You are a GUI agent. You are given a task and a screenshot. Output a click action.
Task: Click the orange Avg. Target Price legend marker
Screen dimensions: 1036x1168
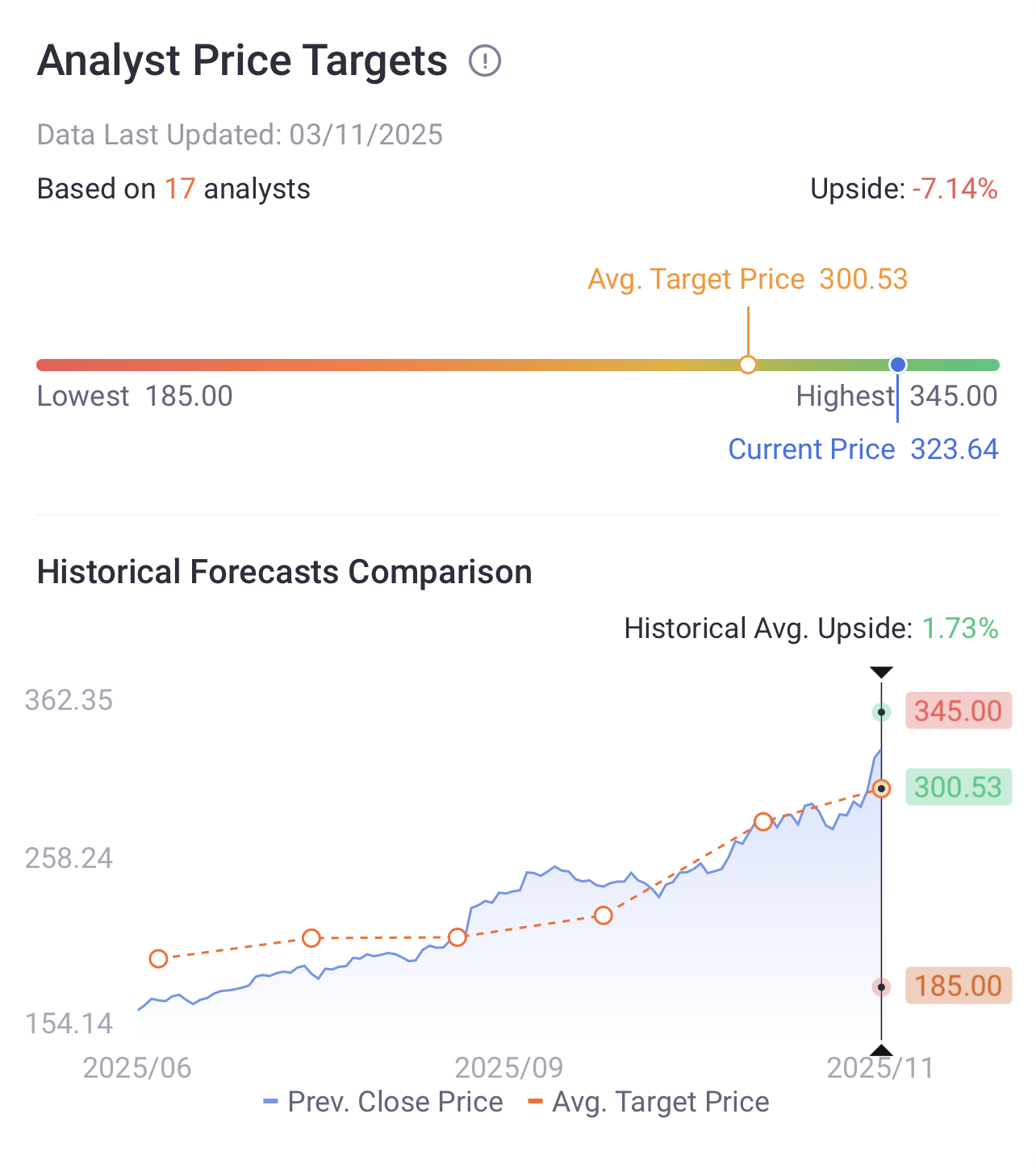535,1102
